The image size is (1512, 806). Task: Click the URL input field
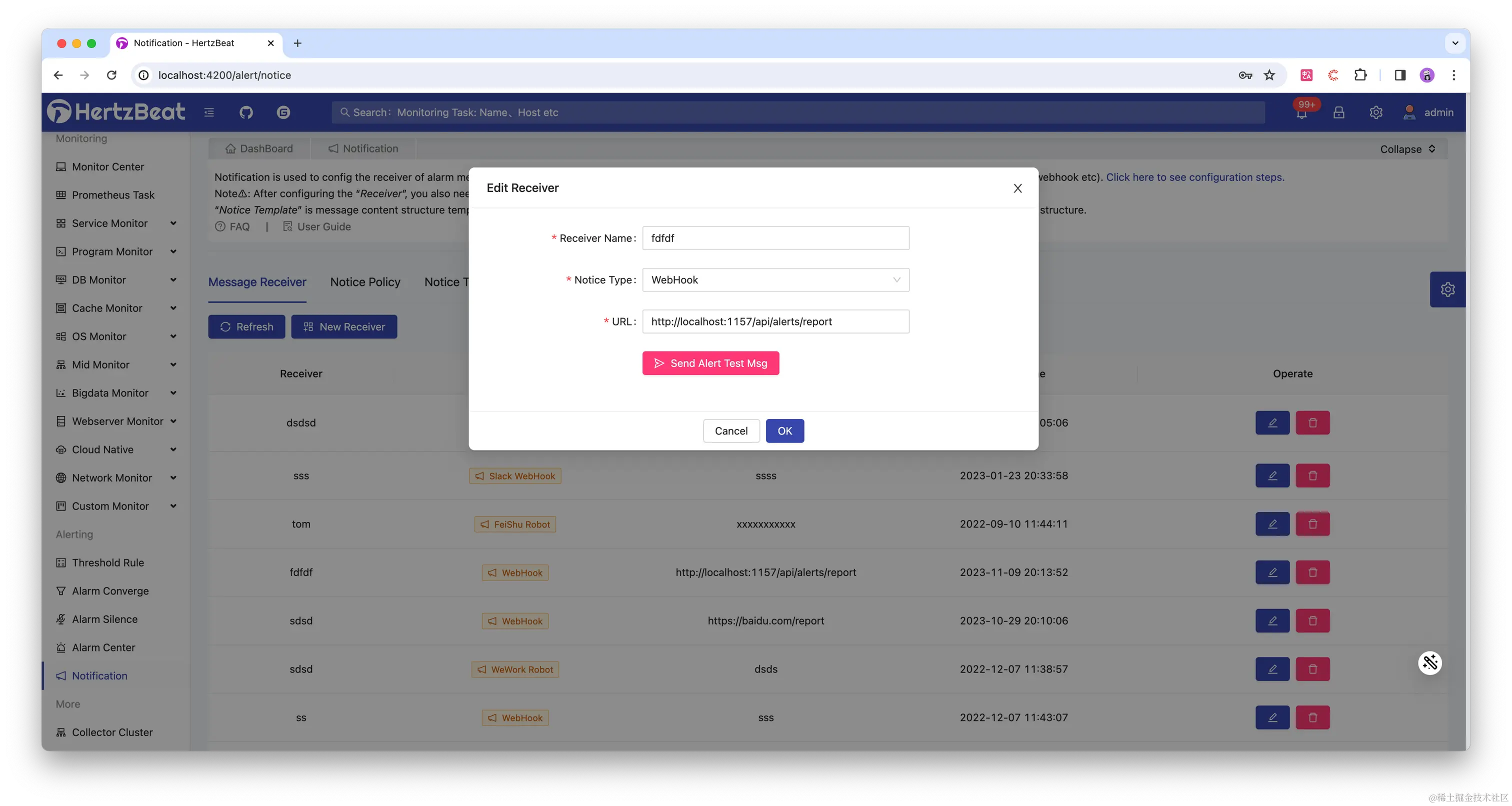(775, 321)
